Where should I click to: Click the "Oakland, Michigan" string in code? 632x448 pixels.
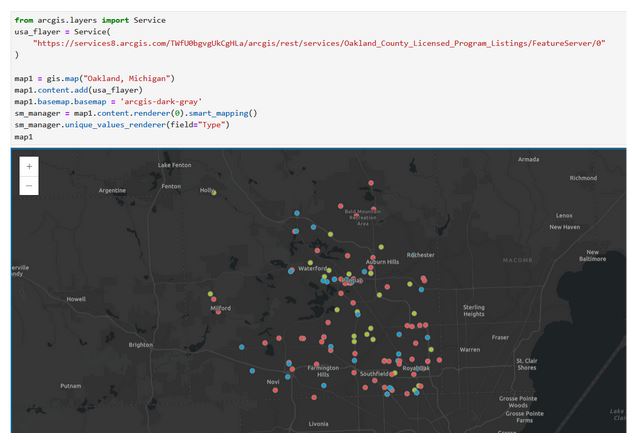(127, 78)
